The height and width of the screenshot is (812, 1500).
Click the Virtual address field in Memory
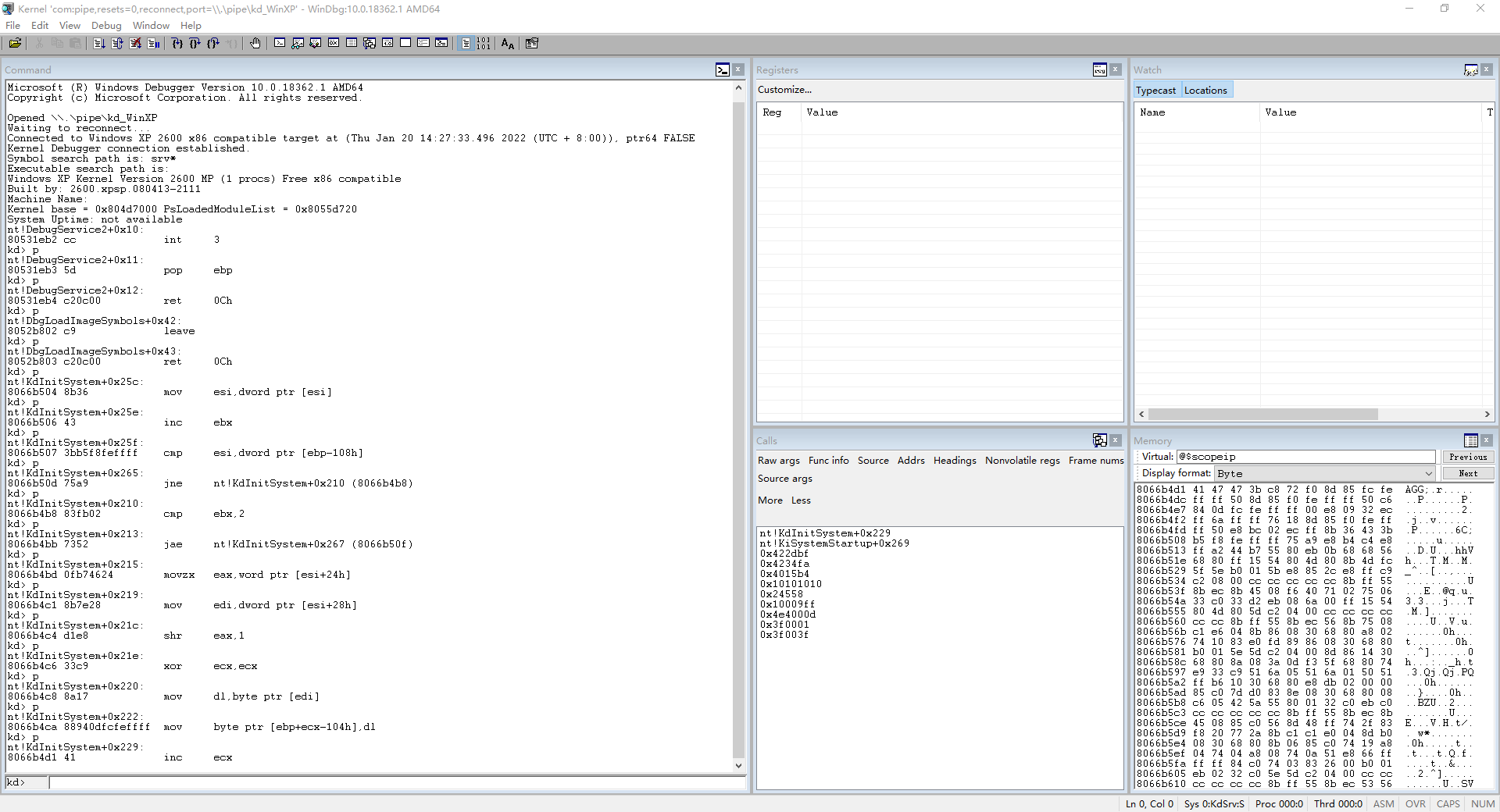[1305, 457]
